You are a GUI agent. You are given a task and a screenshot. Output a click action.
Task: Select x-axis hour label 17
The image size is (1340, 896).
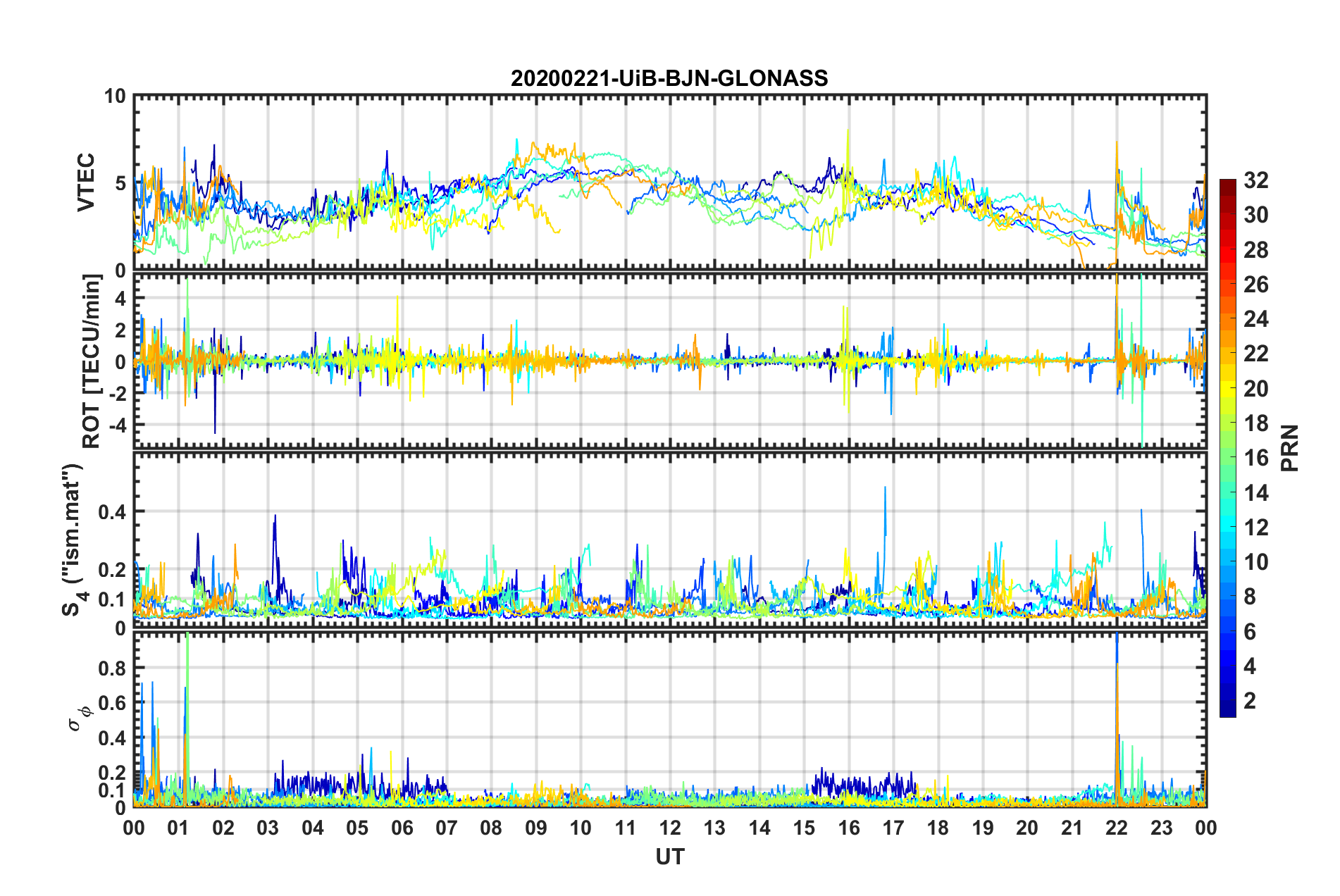click(x=893, y=828)
